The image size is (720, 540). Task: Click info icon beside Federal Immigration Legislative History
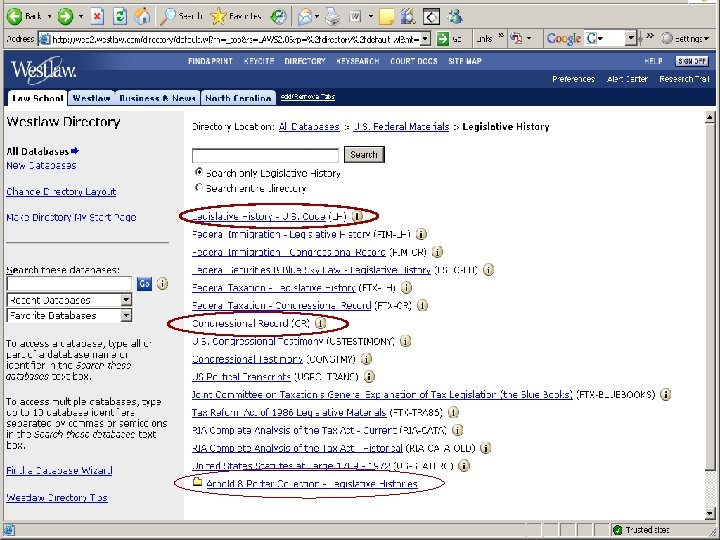[x=421, y=234]
